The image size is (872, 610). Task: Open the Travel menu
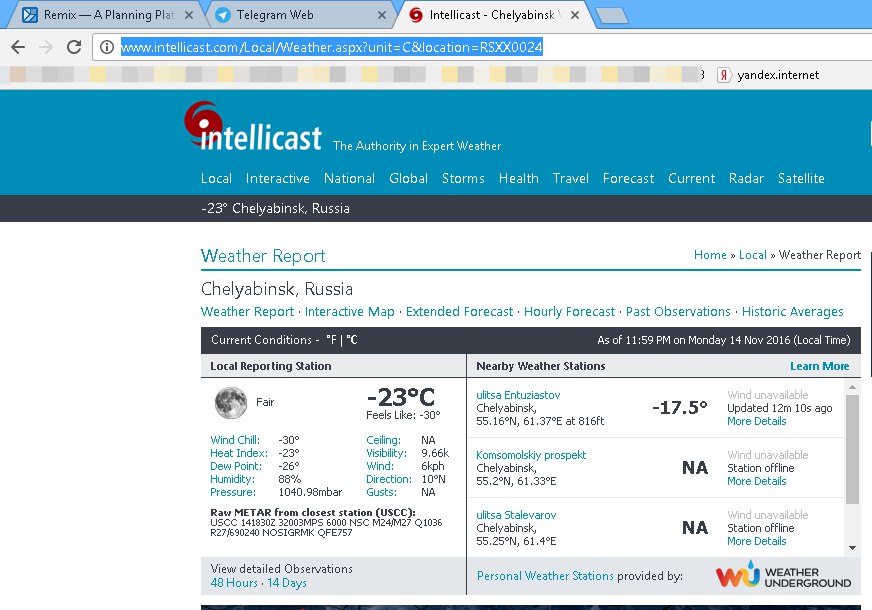click(x=571, y=178)
